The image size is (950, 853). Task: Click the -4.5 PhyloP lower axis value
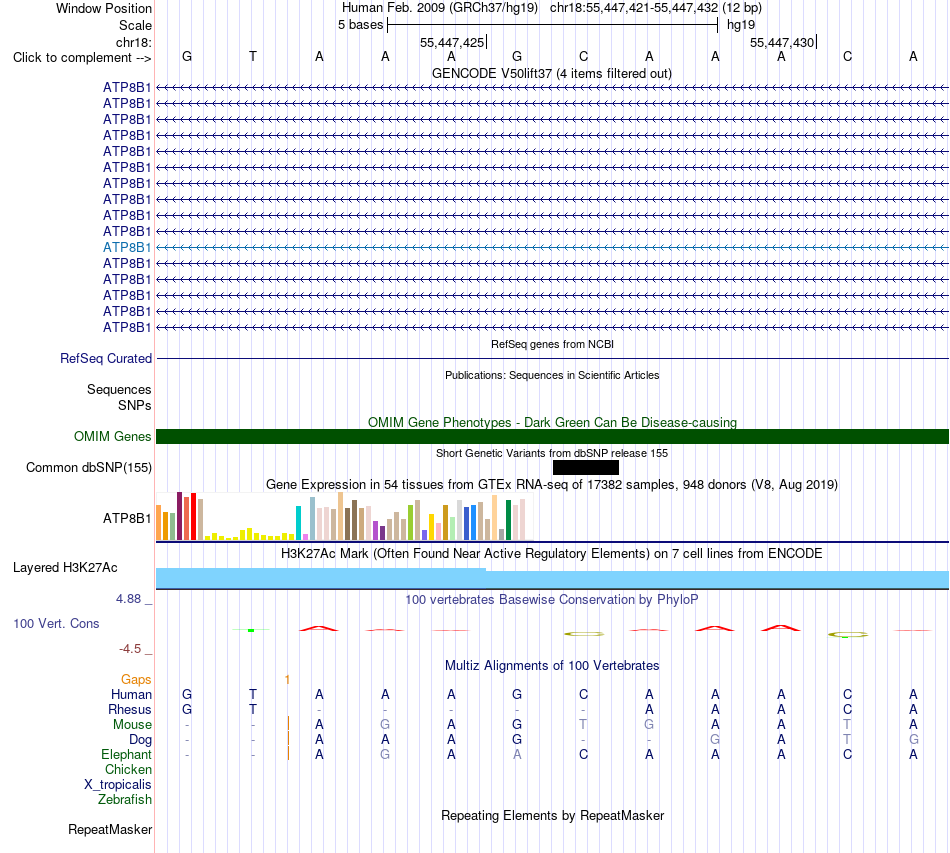[x=130, y=649]
